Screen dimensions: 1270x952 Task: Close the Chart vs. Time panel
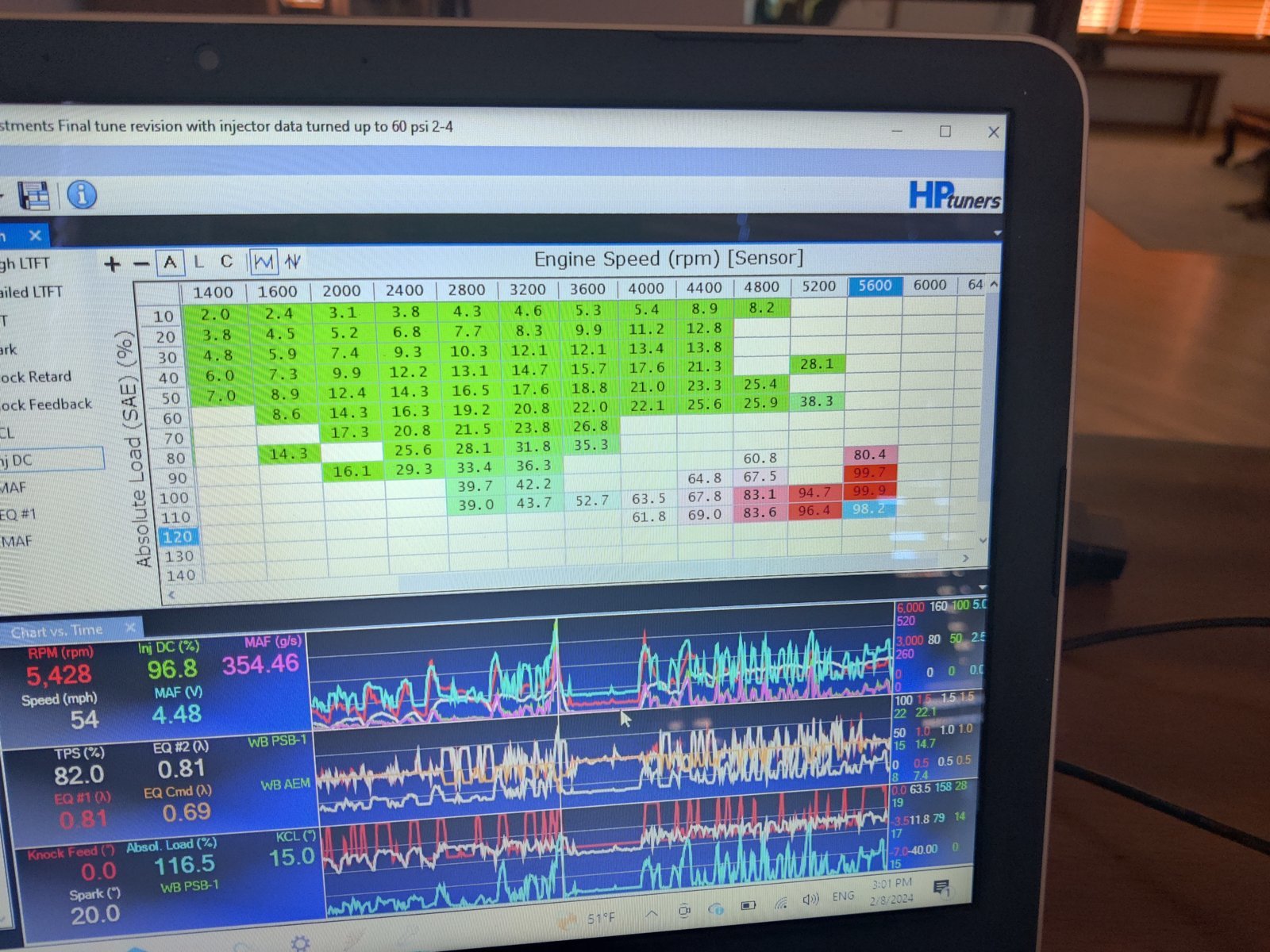coord(130,628)
